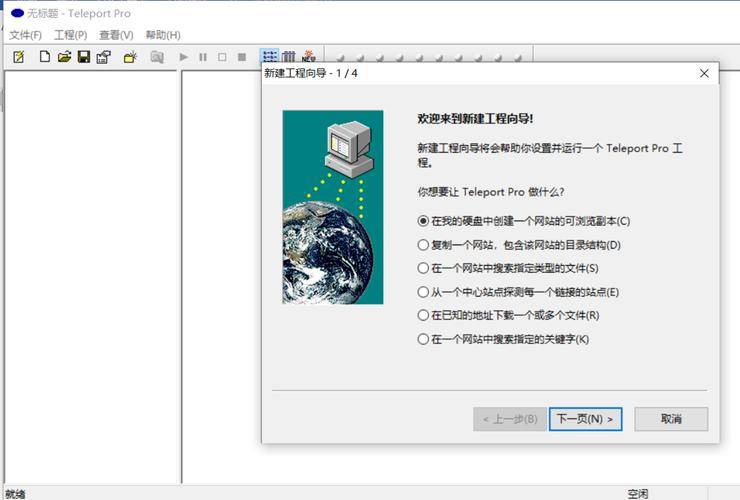Open the 文件(F) menu
This screenshot has height=500, width=740.
[25, 35]
